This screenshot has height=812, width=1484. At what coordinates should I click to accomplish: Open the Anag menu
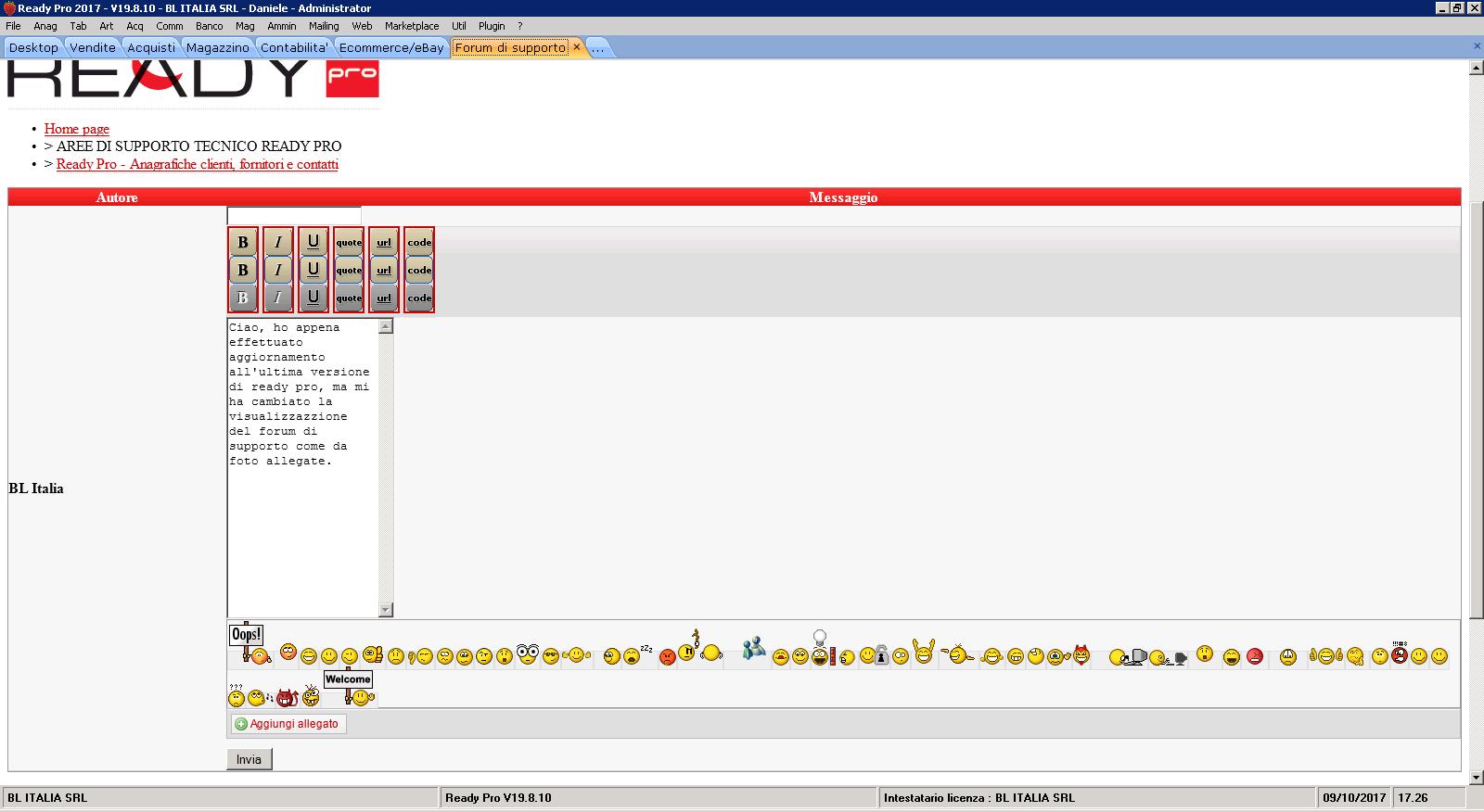(45, 26)
